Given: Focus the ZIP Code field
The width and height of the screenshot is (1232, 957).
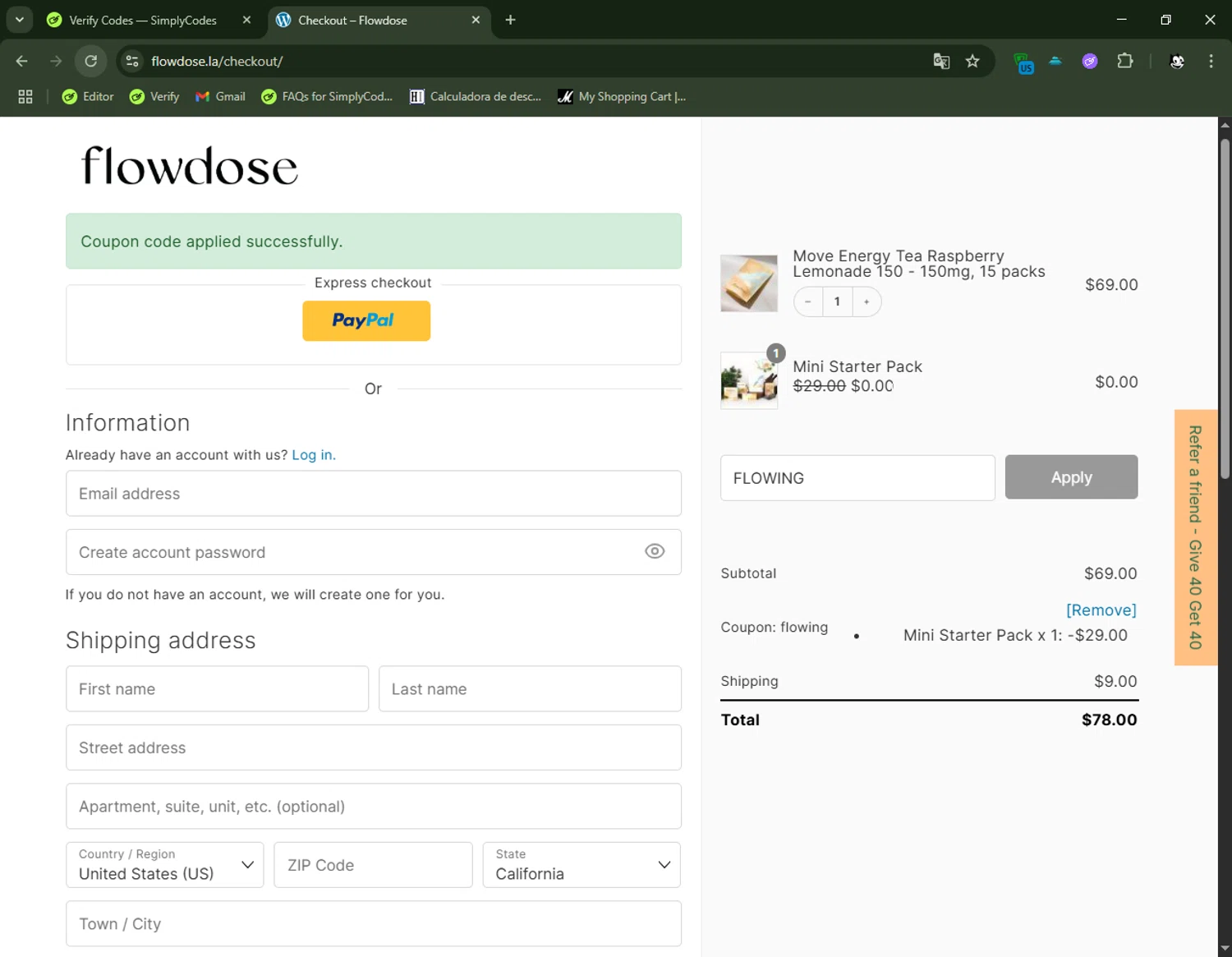Looking at the screenshot, I should click(x=373, y=865).
